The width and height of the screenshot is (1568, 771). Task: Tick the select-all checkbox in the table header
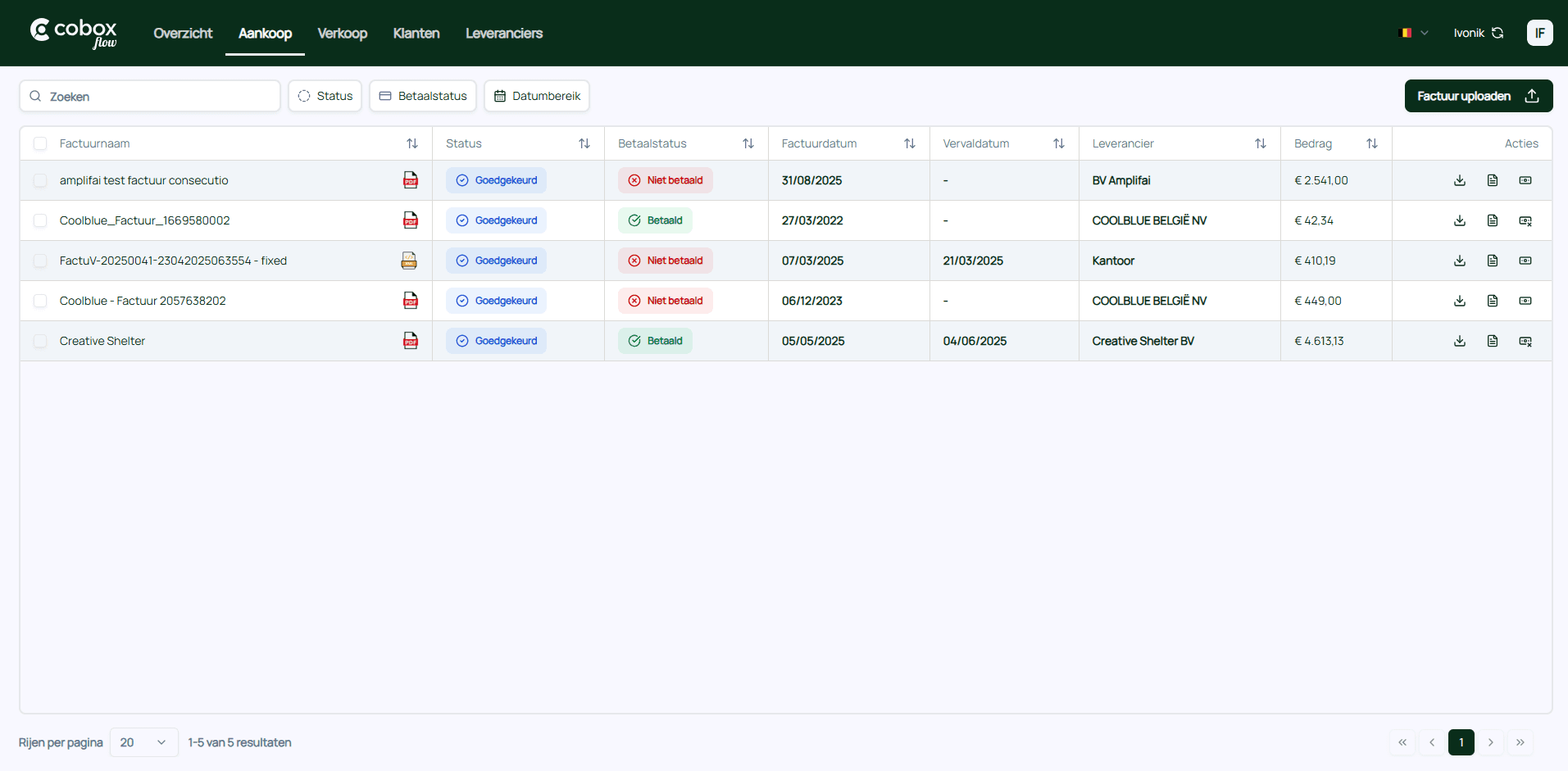tap(40, 143)
